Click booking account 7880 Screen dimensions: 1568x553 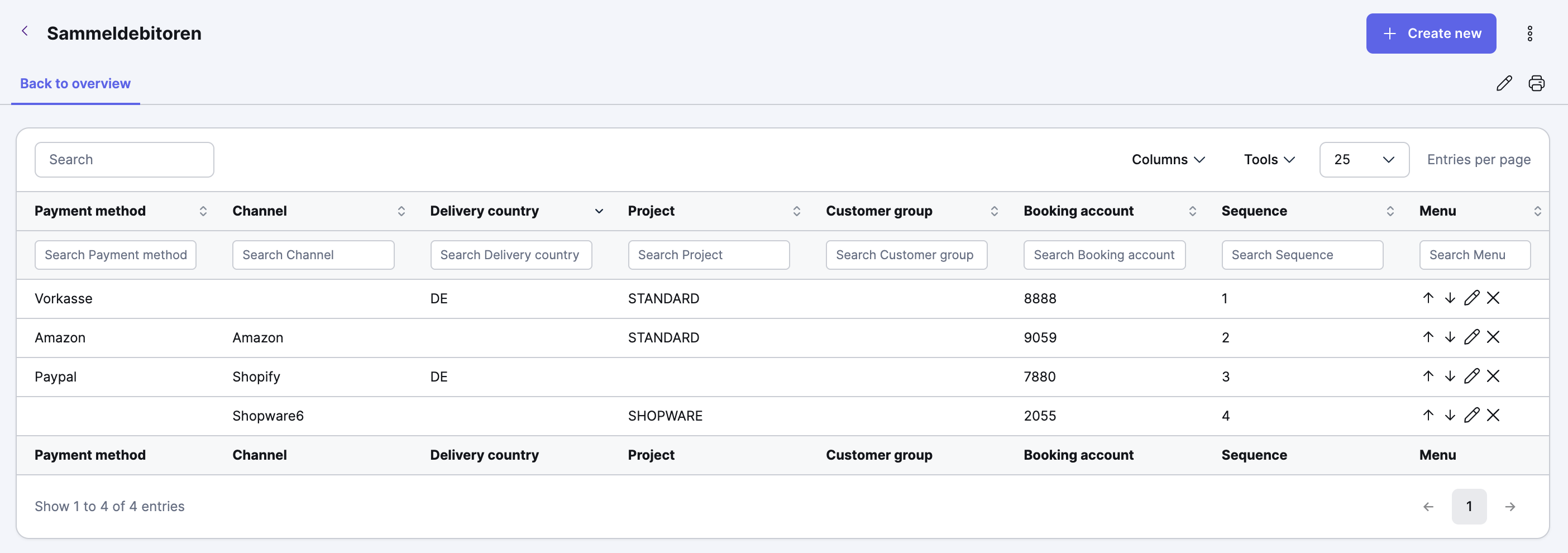click(1040, 376)
